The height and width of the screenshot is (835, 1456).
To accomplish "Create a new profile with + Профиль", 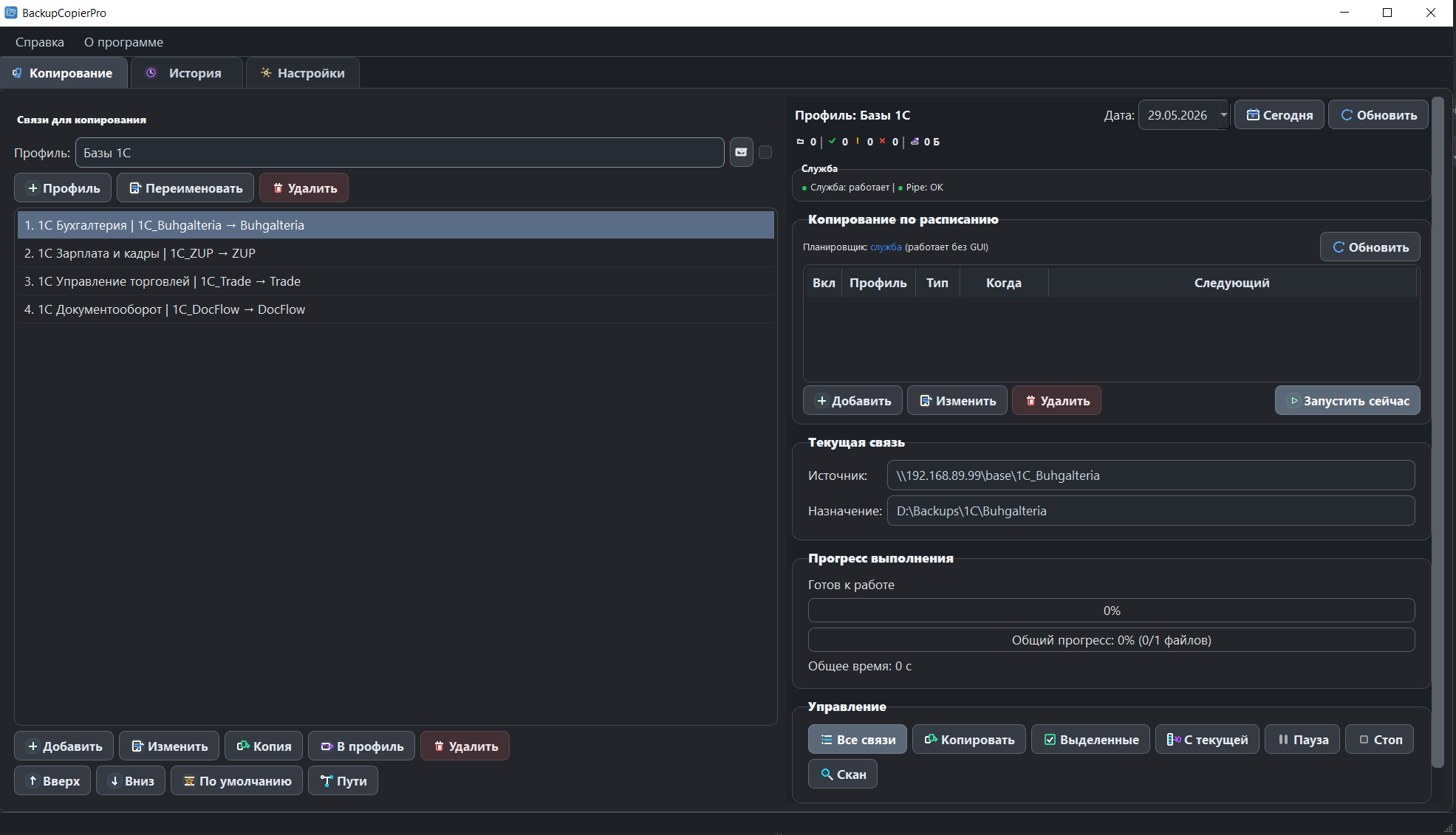I will click(x=63, y=188).
